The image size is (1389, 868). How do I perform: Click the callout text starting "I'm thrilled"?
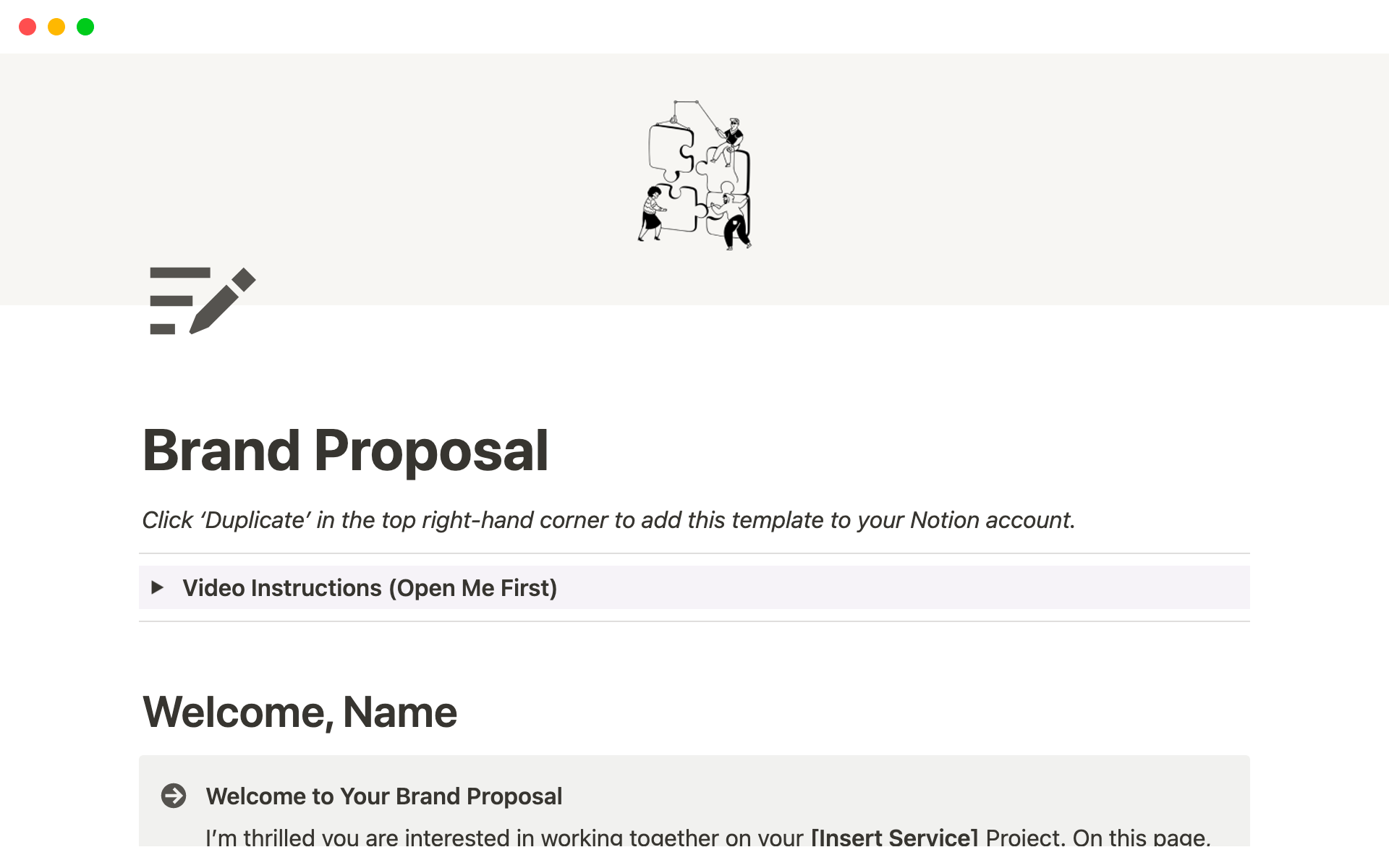(506, 837)
